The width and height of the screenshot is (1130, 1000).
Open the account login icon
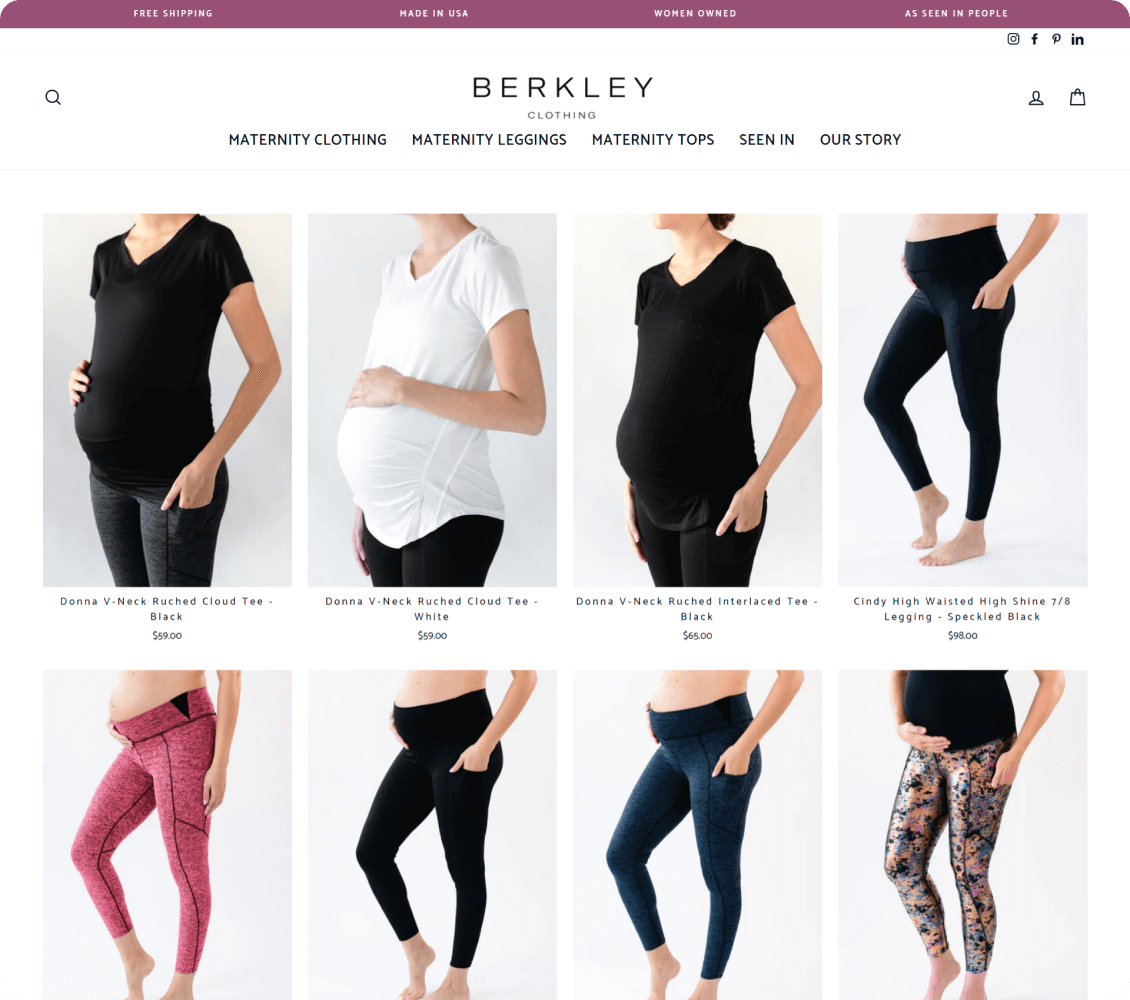pyautogui.click(x=1036, y=98)
